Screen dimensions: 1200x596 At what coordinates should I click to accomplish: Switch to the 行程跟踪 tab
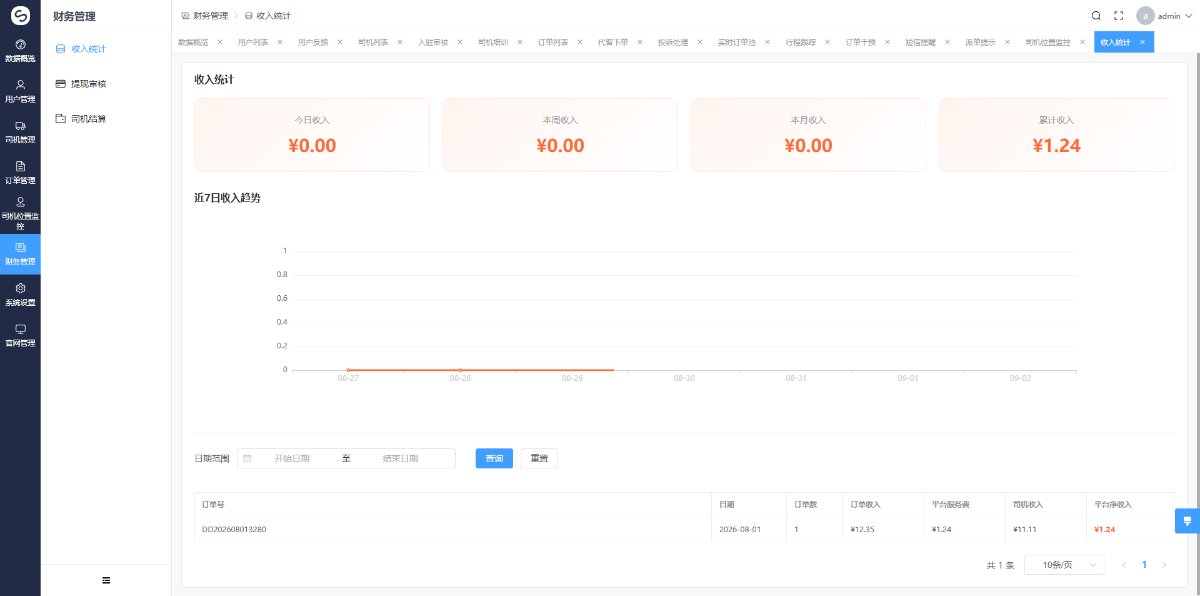click(x=801, y=42)
